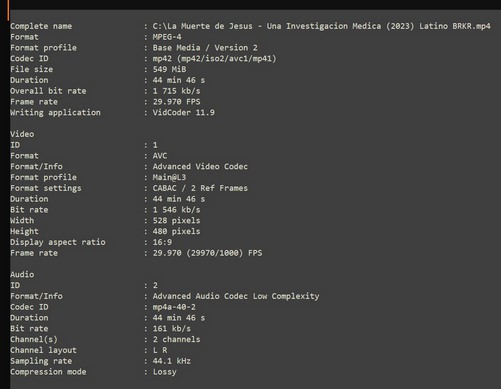
Task: Click the "Display aspect ratio" label
Action: click(x=58, y=242)
